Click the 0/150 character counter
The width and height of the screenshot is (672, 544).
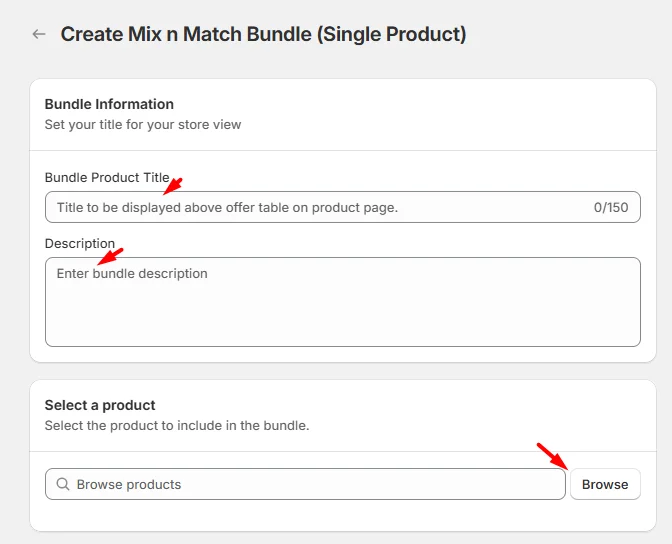(x=611, y=207)
